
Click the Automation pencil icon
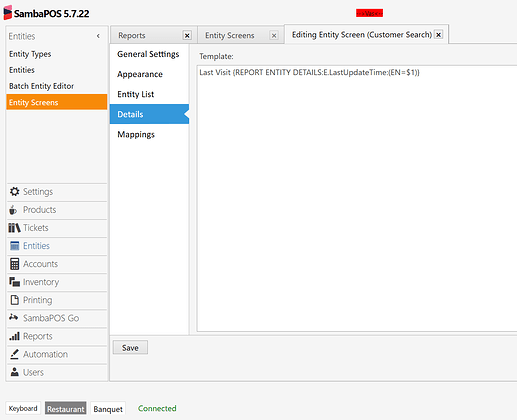coord(14,354)
